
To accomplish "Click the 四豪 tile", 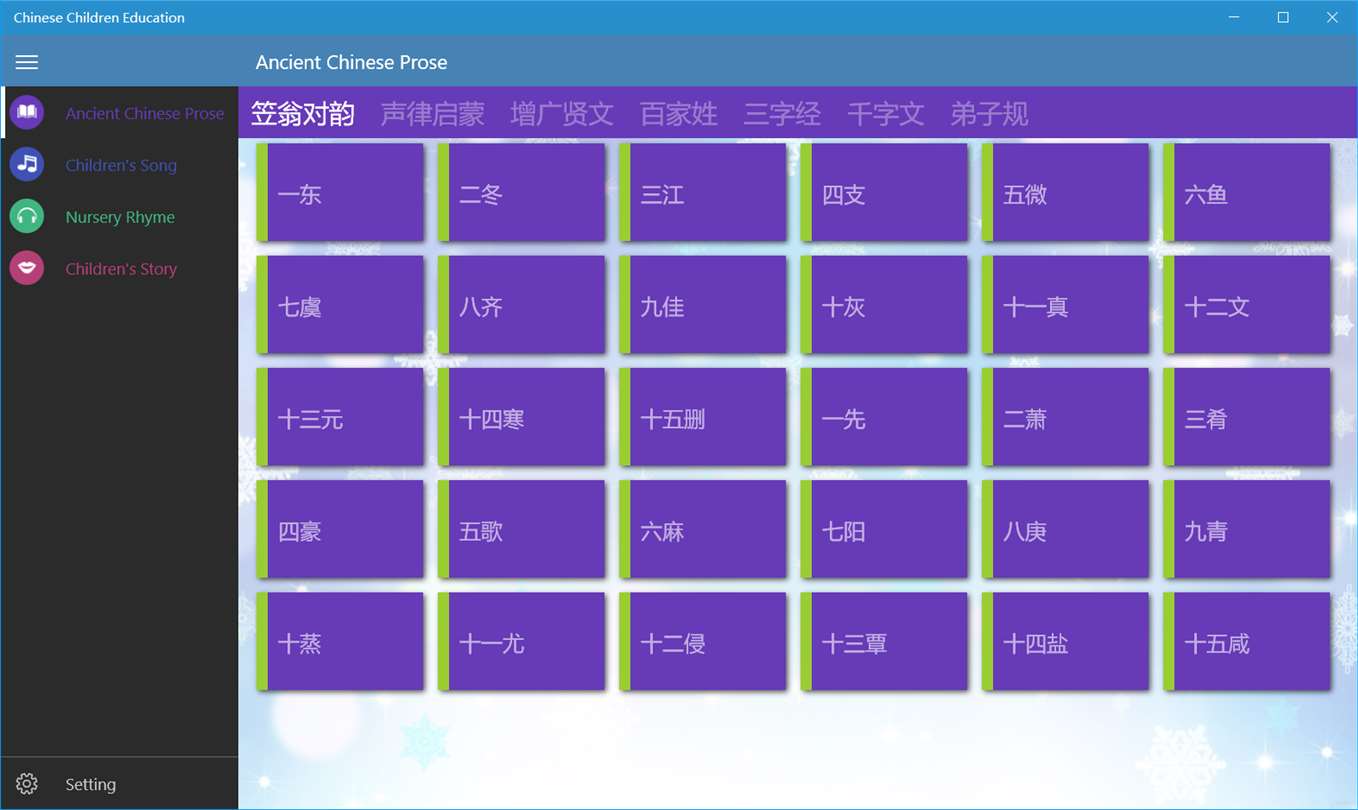I will [x=340, y=529].
